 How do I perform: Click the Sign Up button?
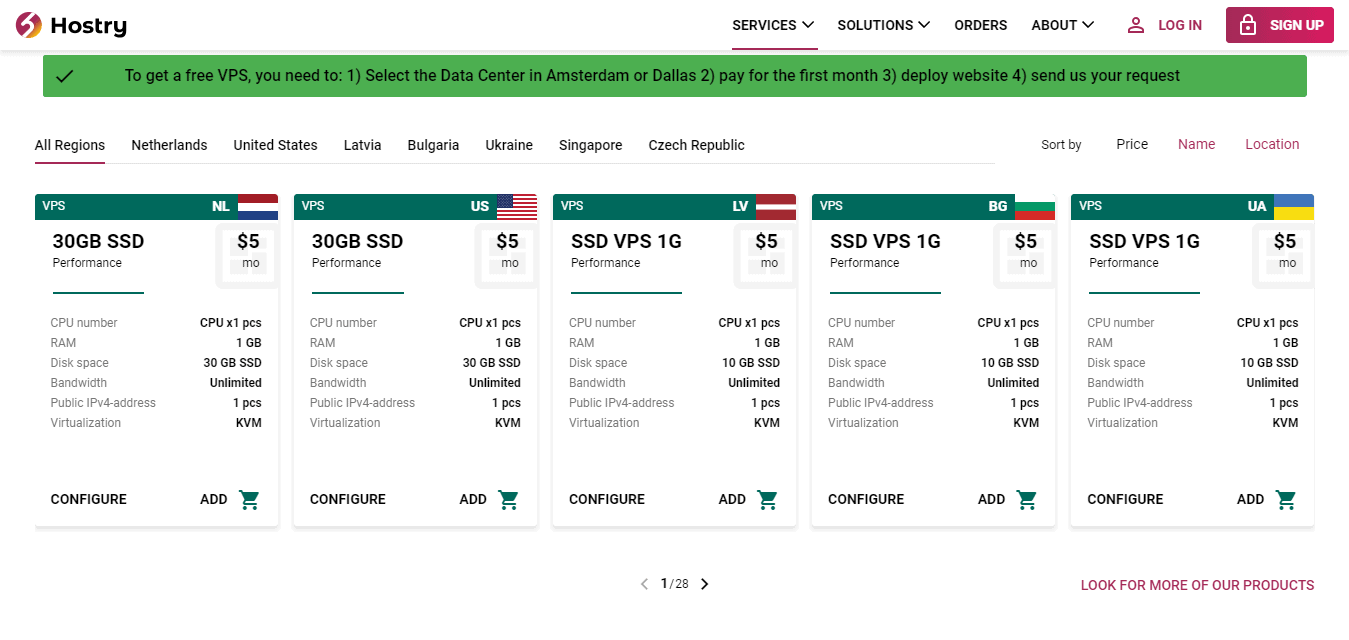pos(1280,25)
